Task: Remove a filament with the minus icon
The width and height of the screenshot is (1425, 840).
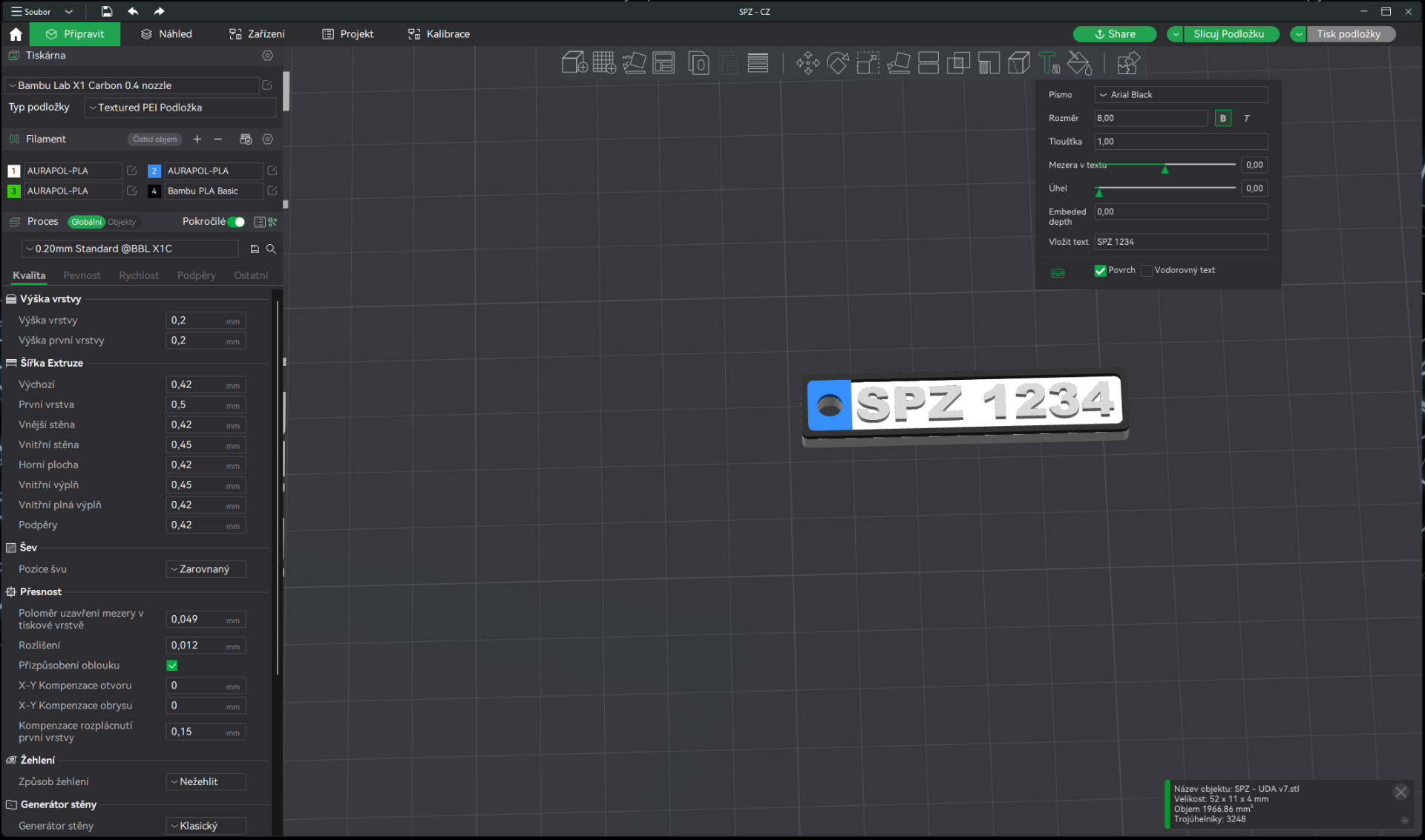Action: [x=218, y=140]
